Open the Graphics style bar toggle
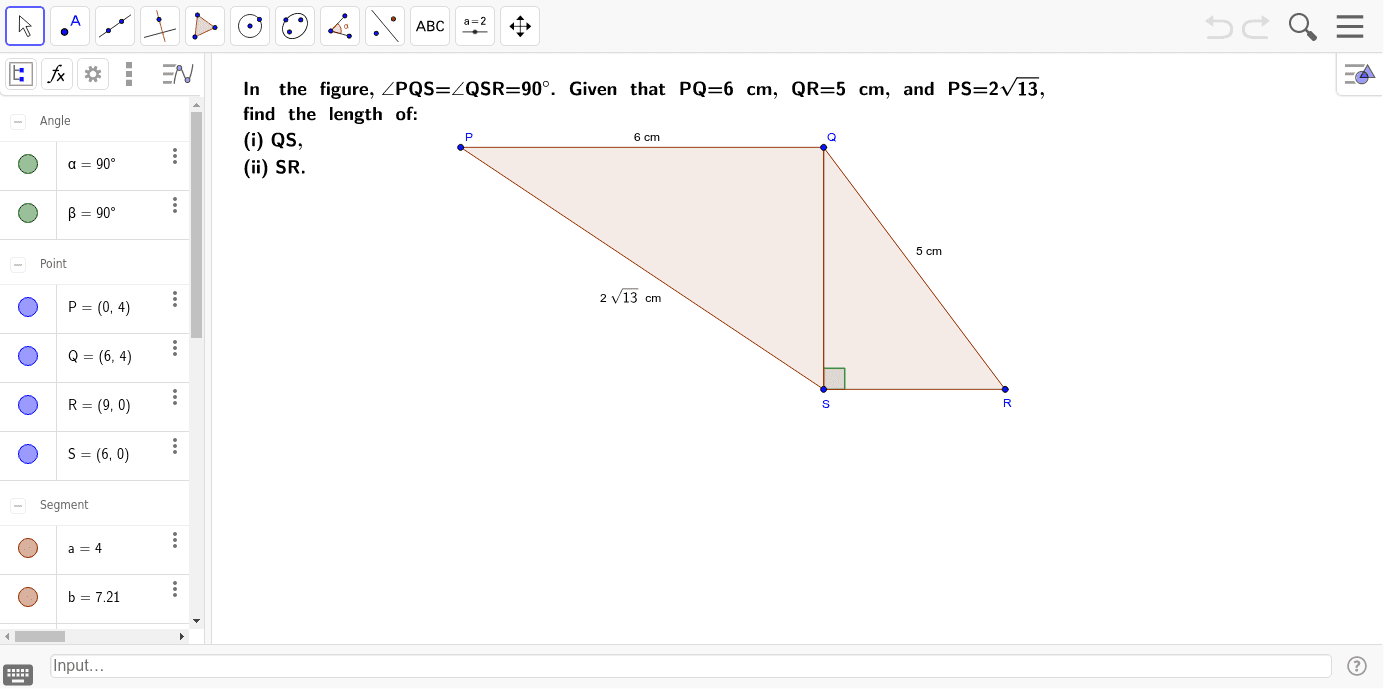The width and height of the screenshot is (1384, 689). 1359,74
